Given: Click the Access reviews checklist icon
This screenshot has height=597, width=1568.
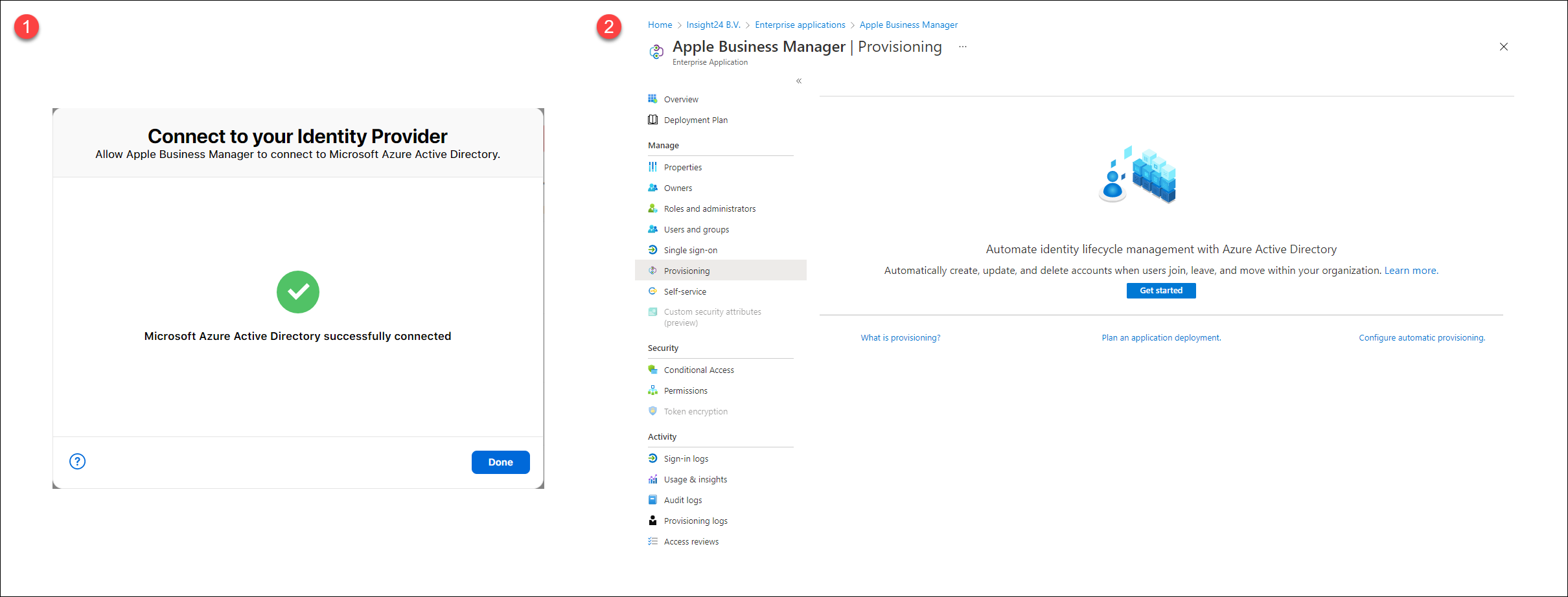Looking at the screenshot, I should 652,541.
